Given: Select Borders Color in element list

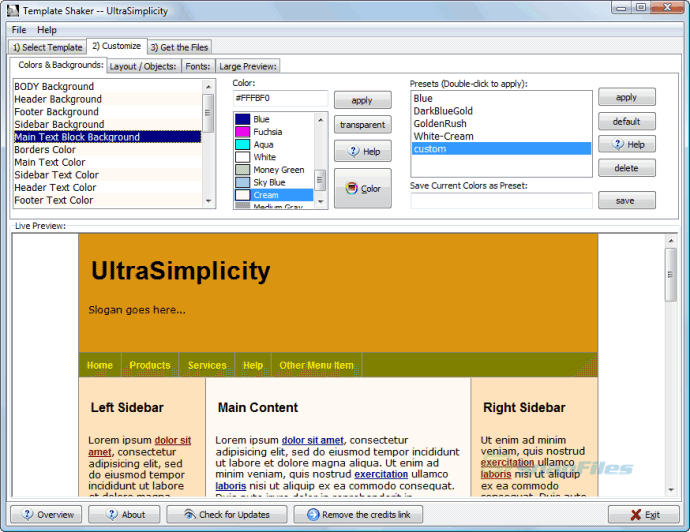Looking at the screenshot, I should pyautogui.click(x=107, y=150).
